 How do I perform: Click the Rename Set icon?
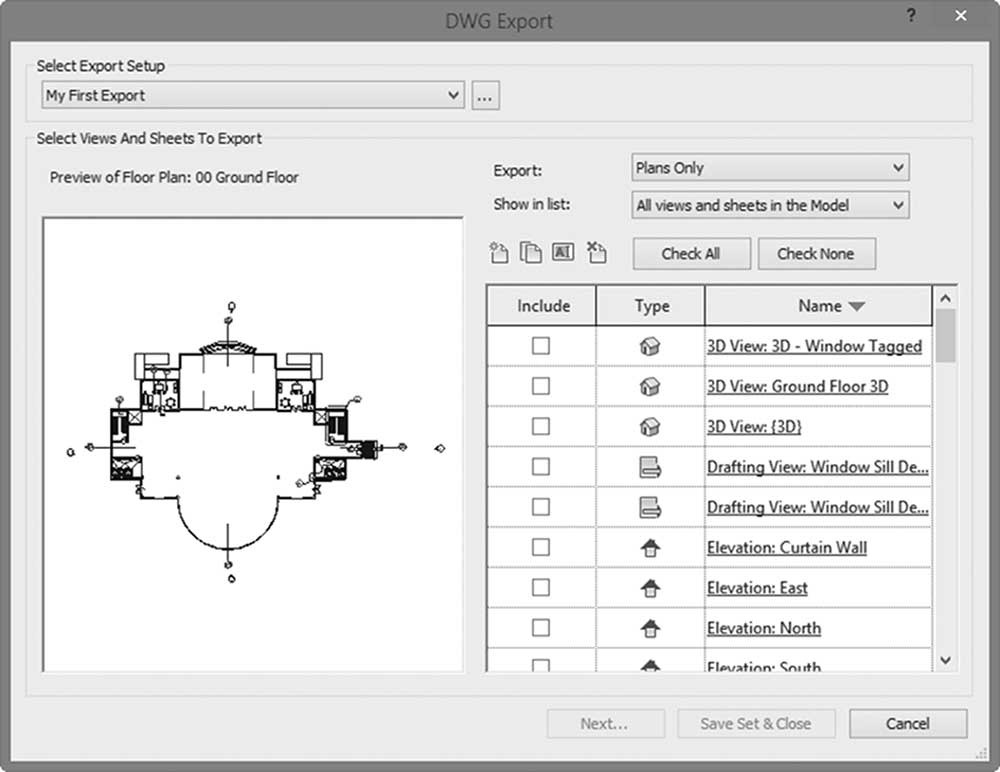tap(562, 252)
